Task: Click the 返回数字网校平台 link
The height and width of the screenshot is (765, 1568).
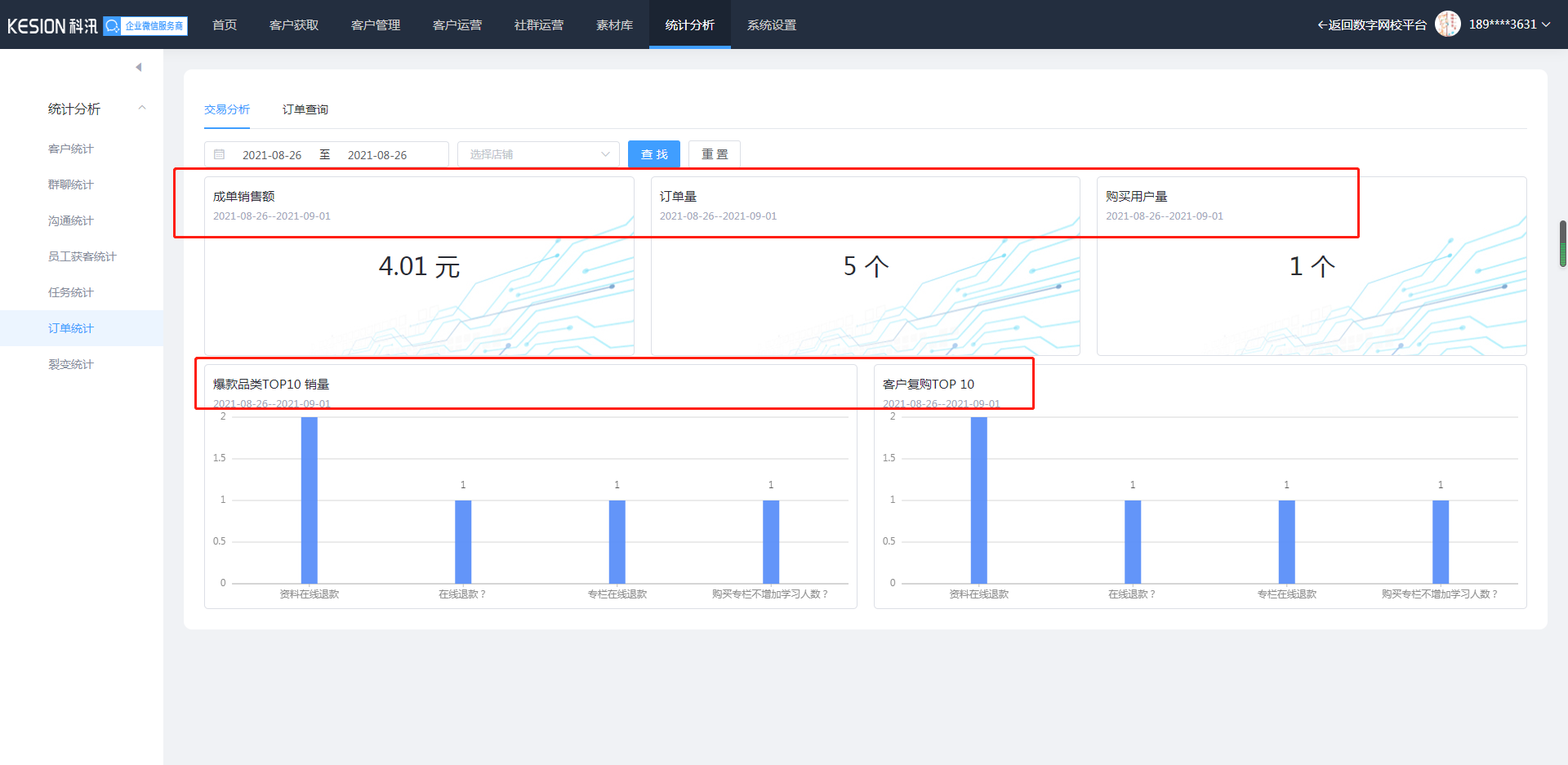Action: pyautogui.click(x=1372, y=25)
